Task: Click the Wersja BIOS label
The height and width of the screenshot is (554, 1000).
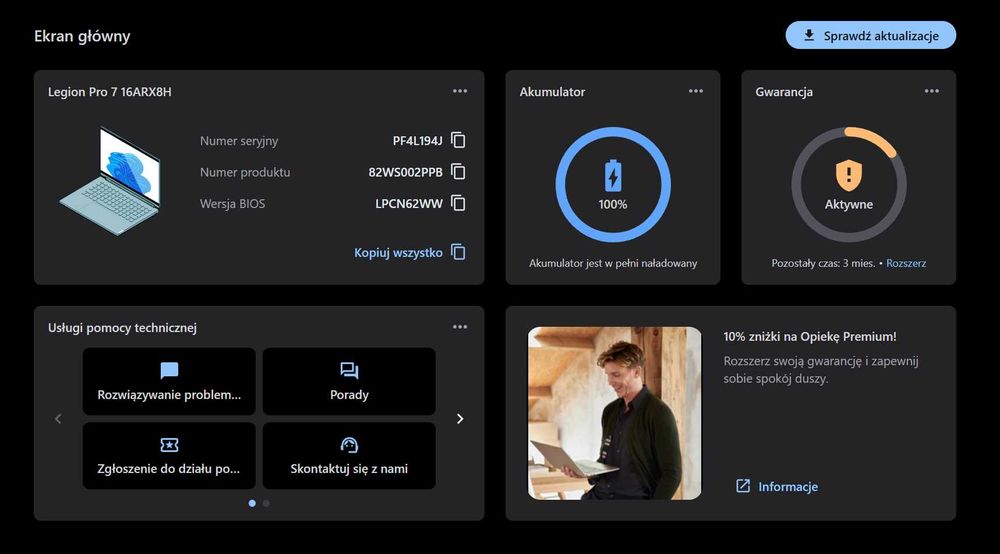Action: (232, 204)
